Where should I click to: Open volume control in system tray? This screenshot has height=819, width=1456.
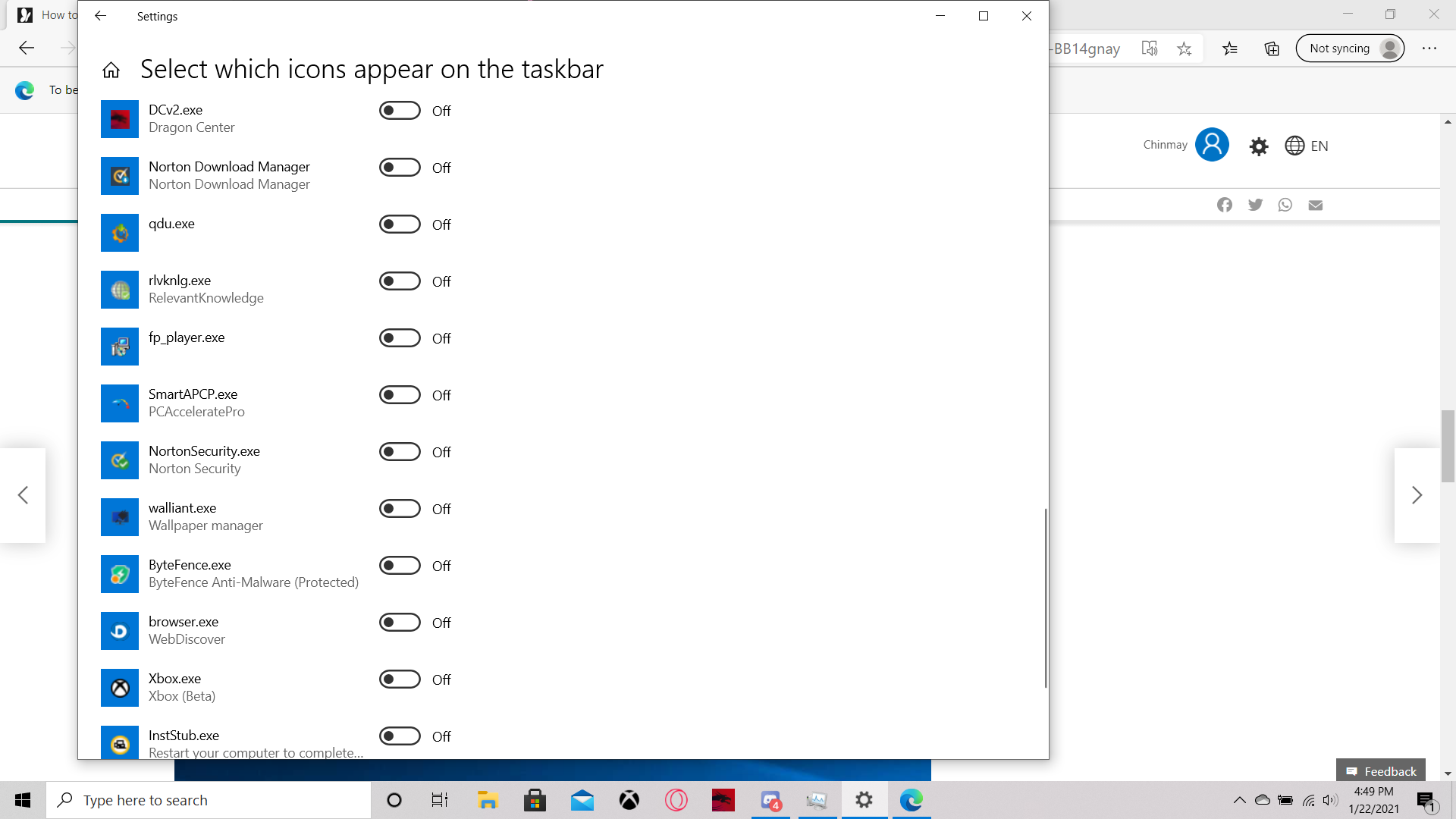click(1330, 800)
